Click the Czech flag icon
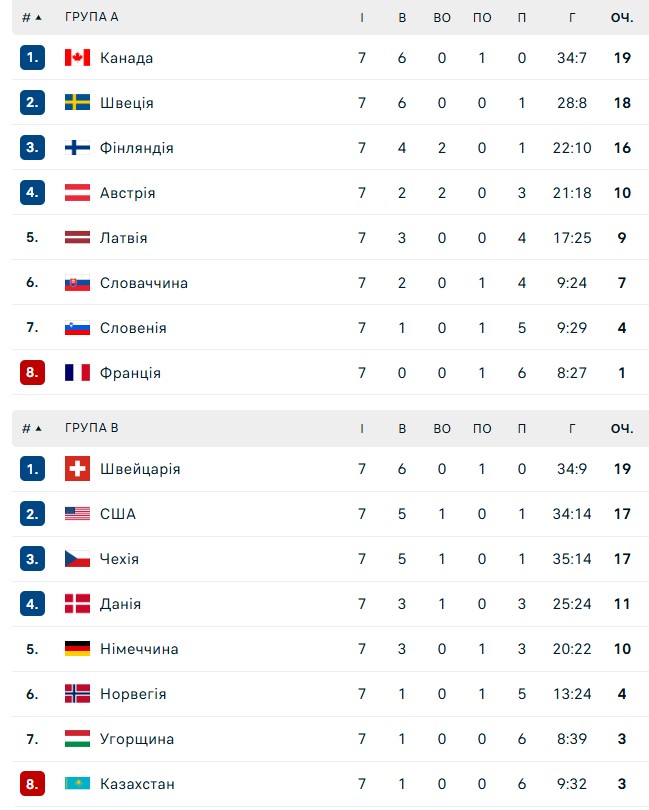The image size is (649, 810). [x=77, y=559]
